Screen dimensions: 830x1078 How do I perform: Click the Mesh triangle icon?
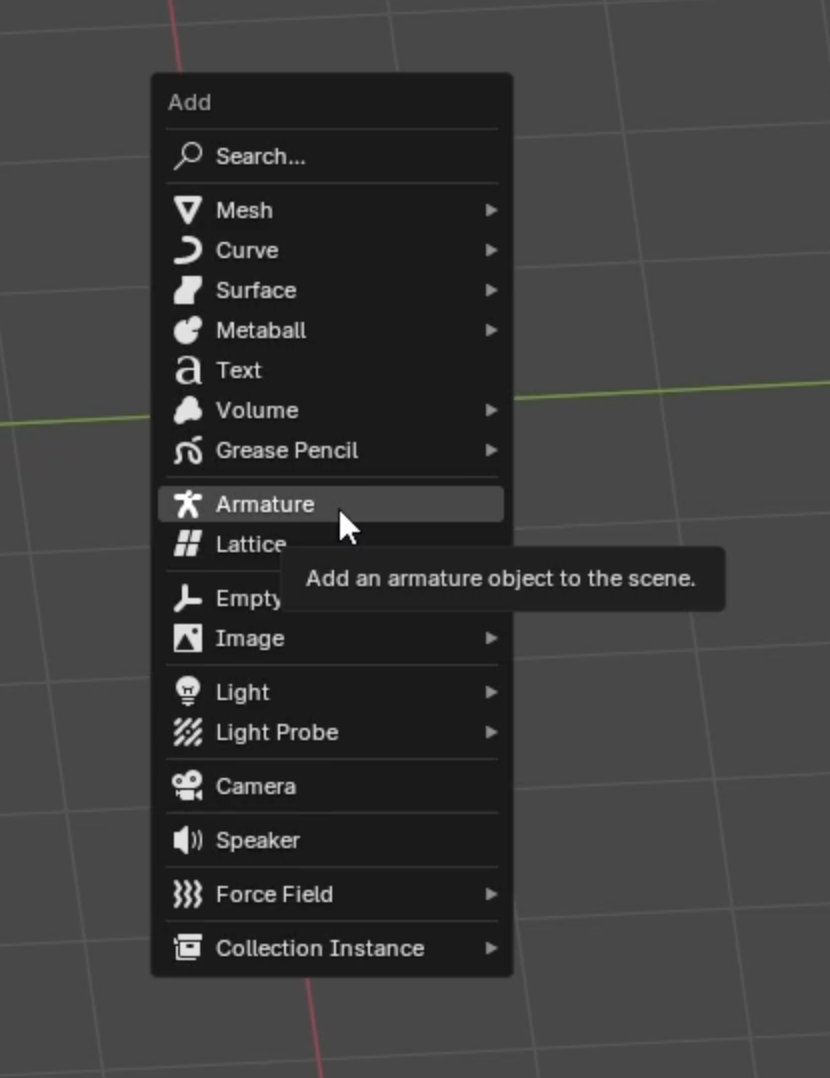coord(188,210)
